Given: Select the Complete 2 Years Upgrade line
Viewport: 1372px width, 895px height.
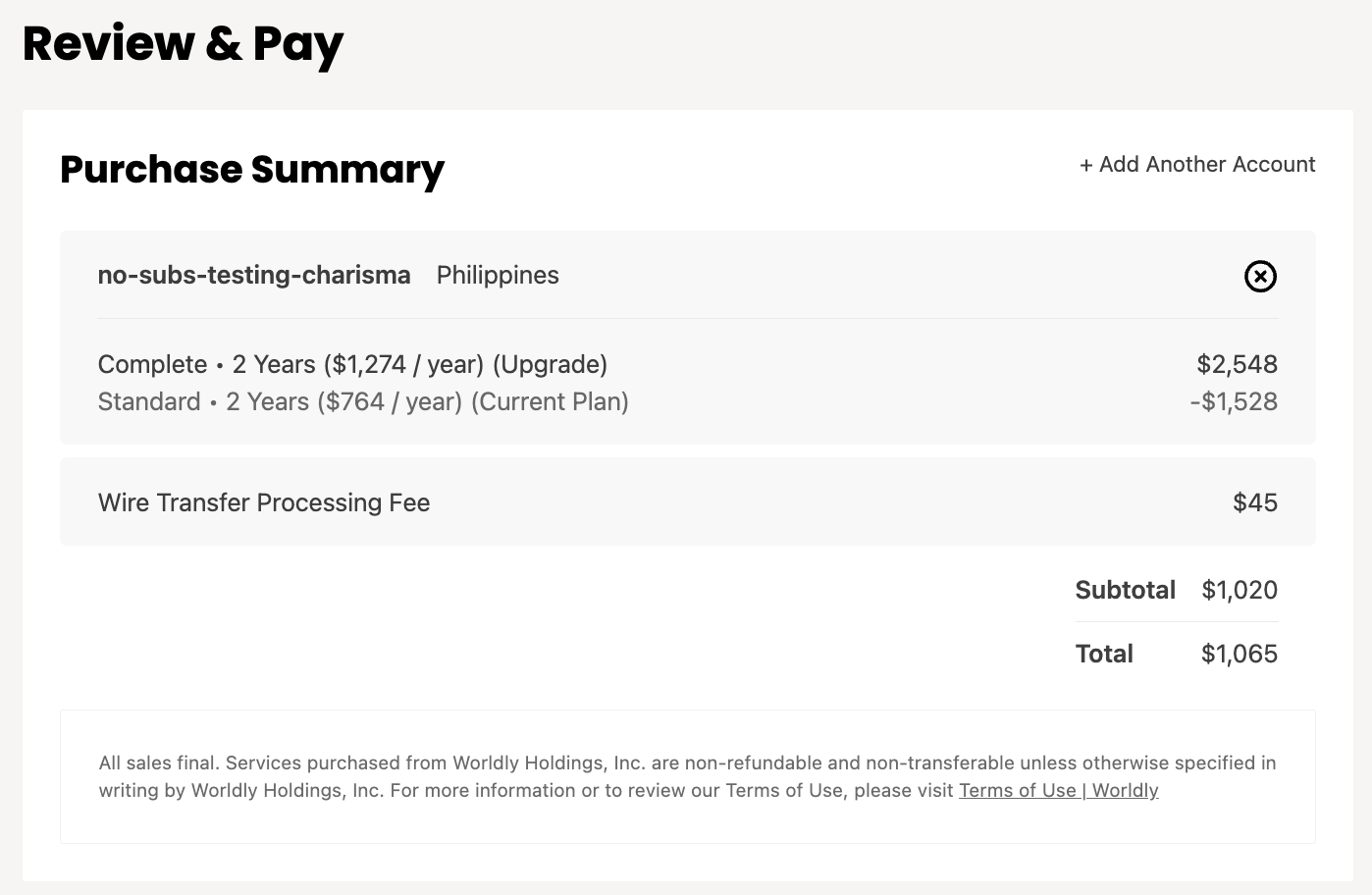Looking at the screenshot, I should [352, 365].
